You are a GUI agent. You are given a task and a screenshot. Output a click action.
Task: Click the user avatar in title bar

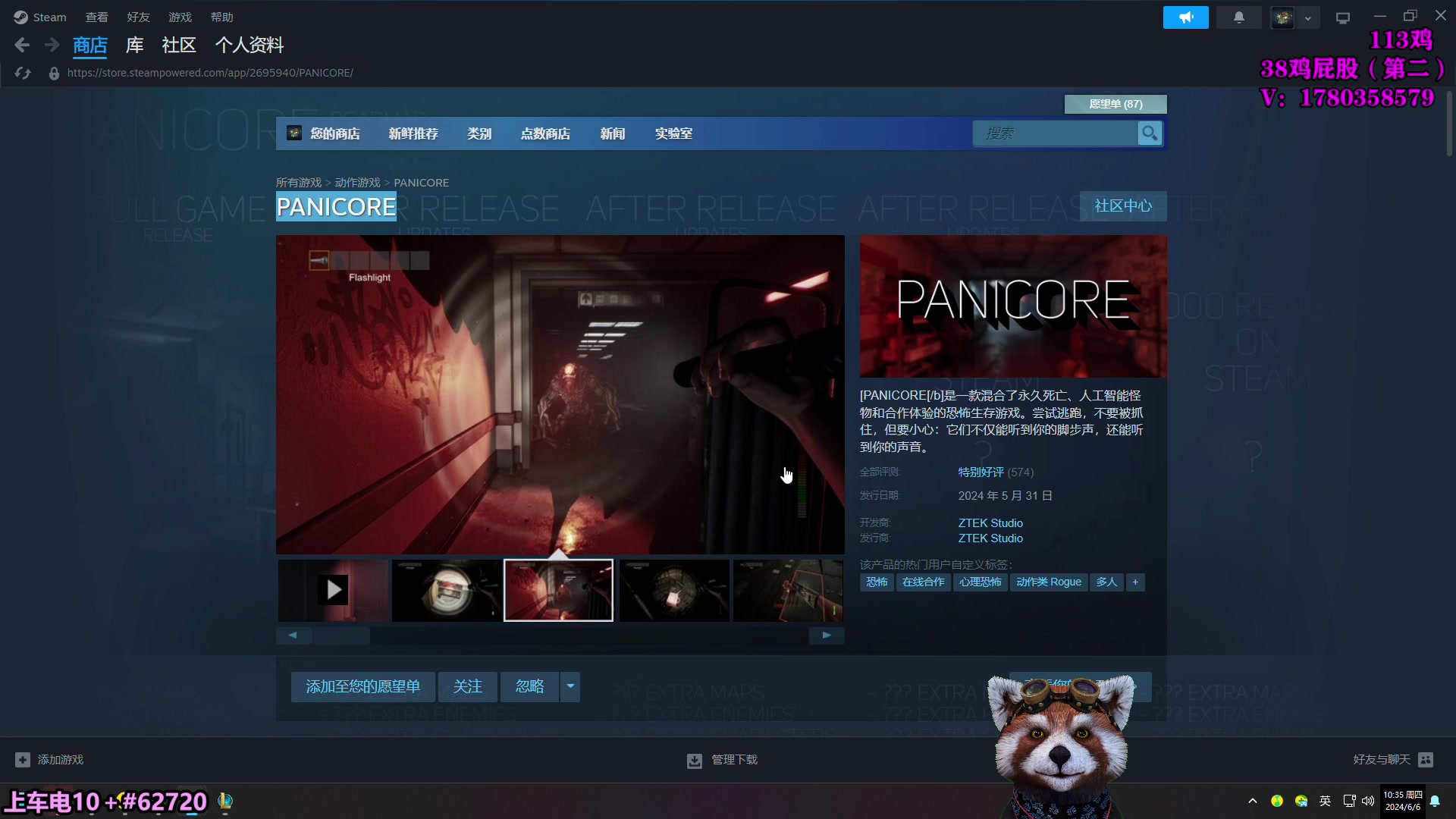point(1283,17)
